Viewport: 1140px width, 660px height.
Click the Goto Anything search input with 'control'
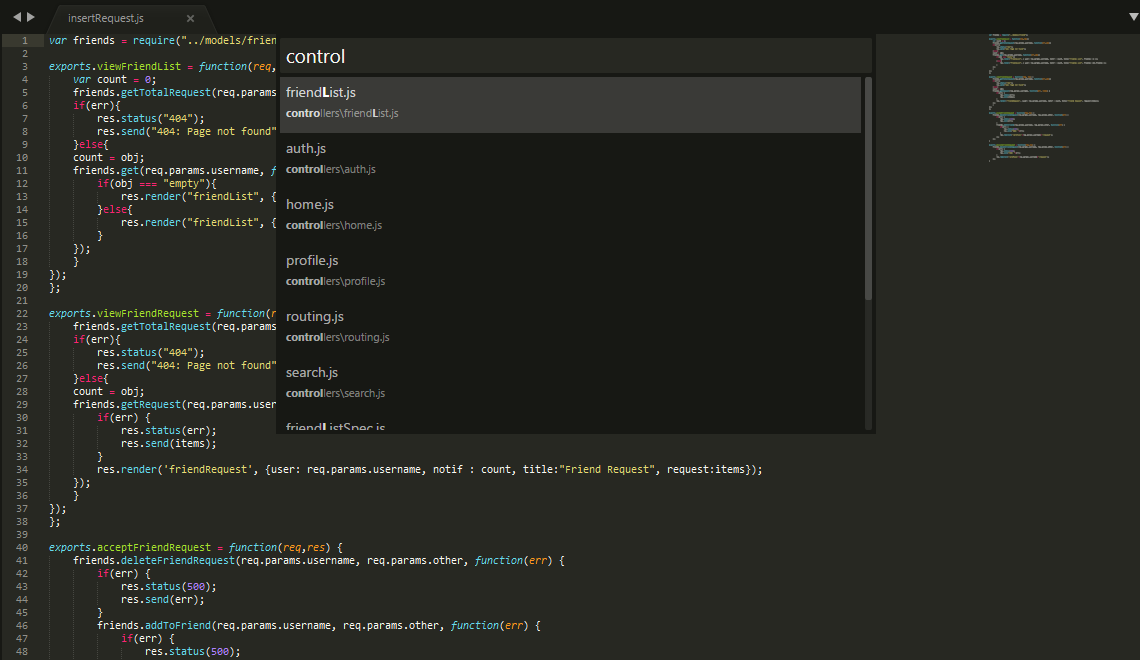pyautogui.click(x=575, y=56)
